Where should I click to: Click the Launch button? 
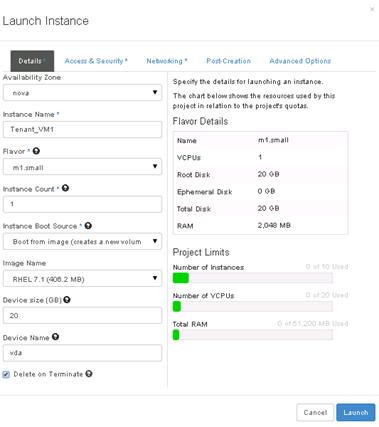point(356,413)
